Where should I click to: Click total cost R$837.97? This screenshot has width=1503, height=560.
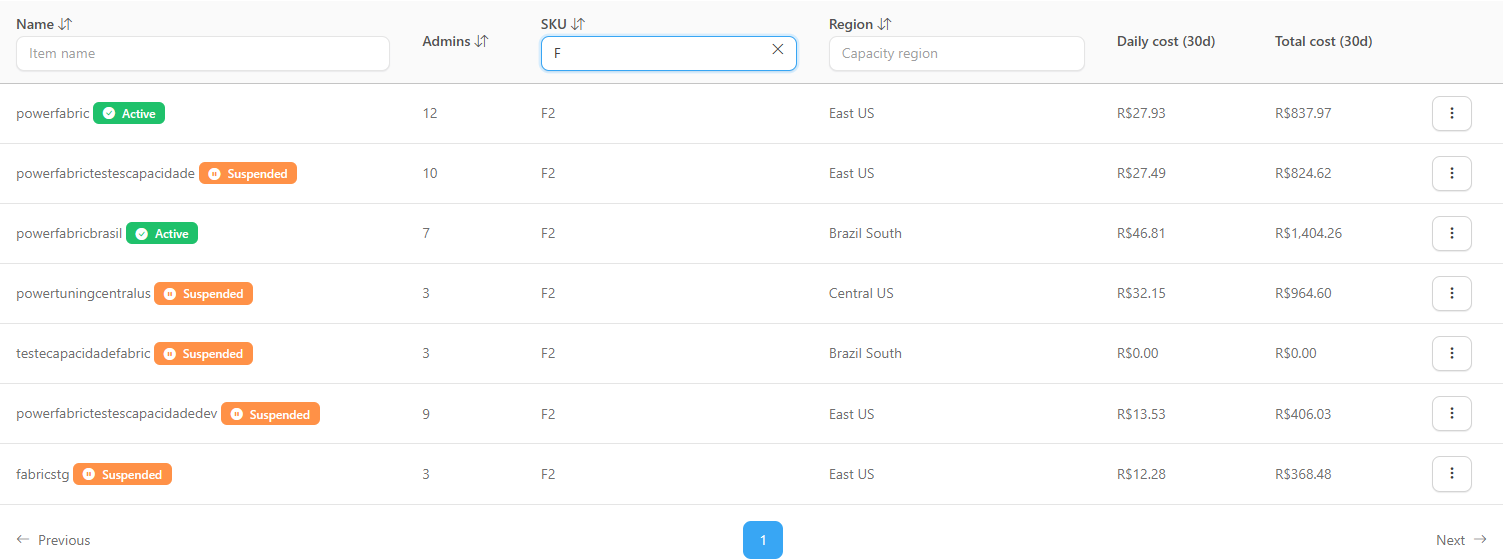(x=1303, y=113)
